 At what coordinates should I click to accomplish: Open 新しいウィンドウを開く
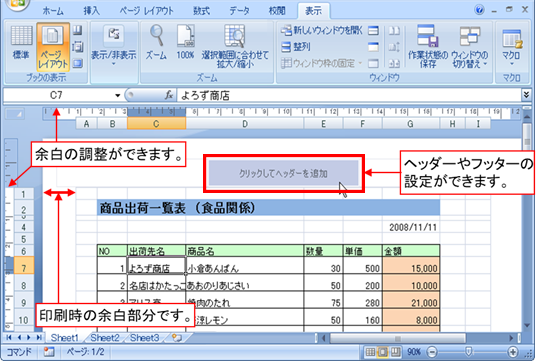pos(322,31)
